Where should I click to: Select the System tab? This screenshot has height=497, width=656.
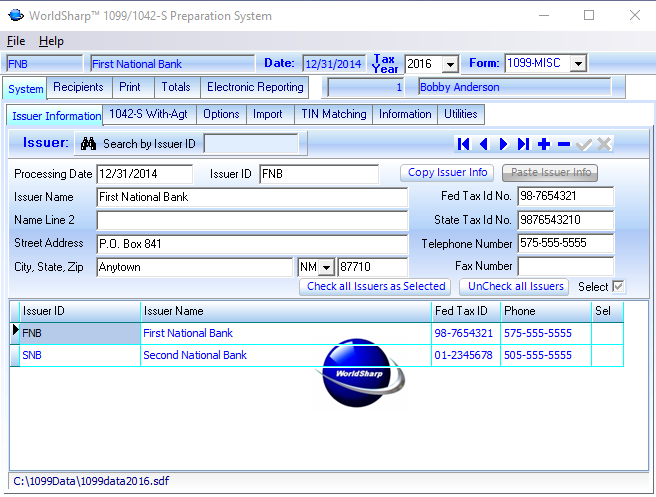26,89
